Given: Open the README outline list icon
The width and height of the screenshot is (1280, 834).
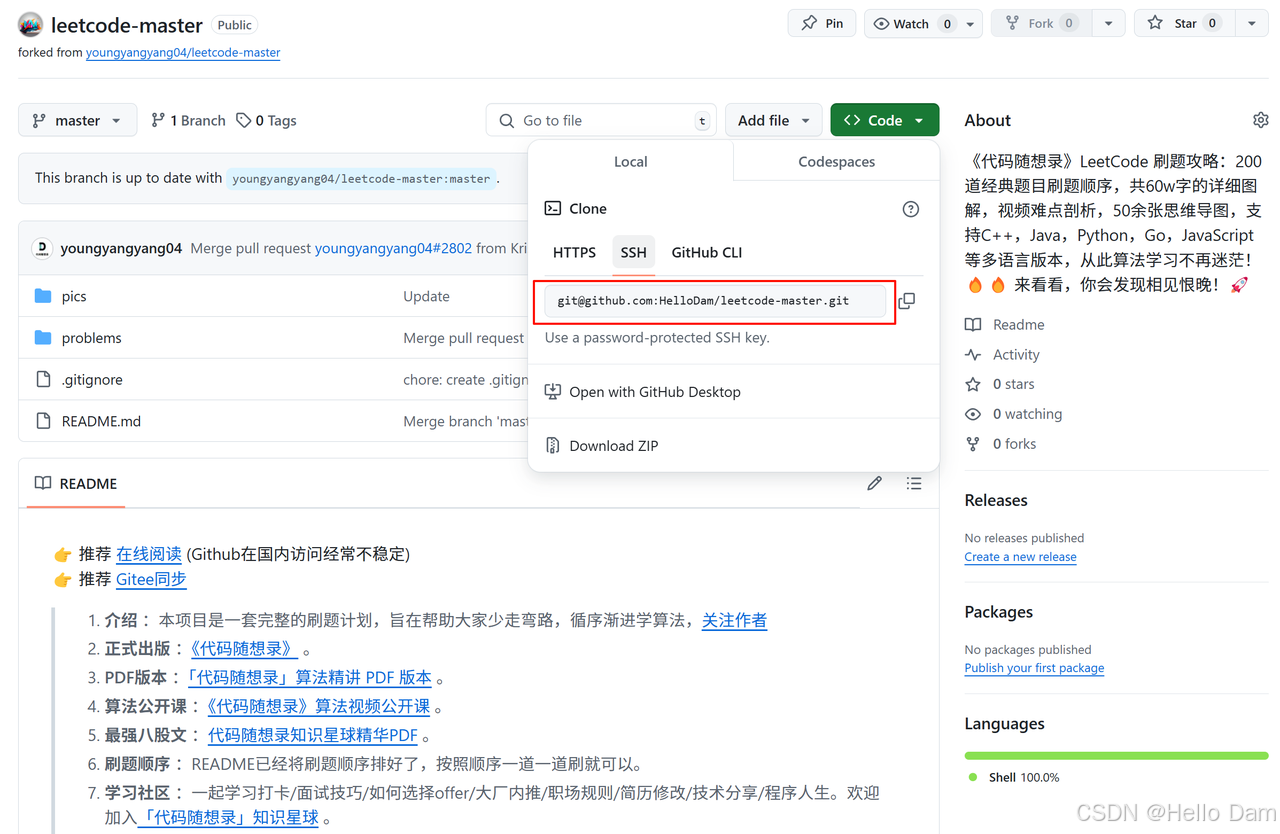Looking at the screenshot, I should [914, 483].
